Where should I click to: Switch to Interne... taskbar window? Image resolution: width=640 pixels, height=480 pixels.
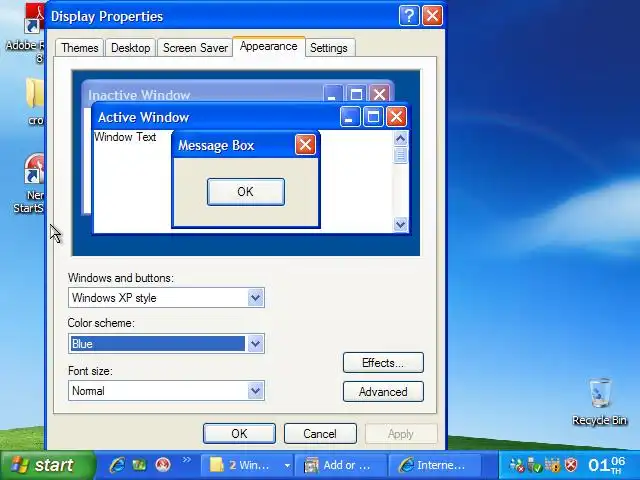click(434, 465)
